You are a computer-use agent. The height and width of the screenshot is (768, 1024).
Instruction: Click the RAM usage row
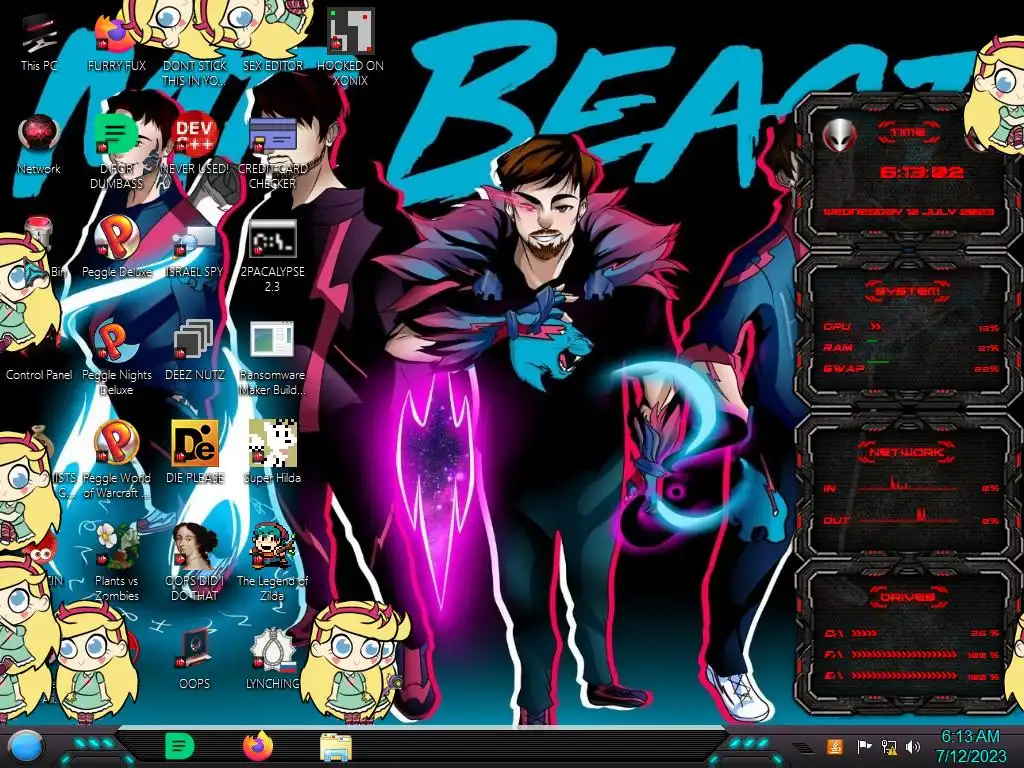pos(911,347)
